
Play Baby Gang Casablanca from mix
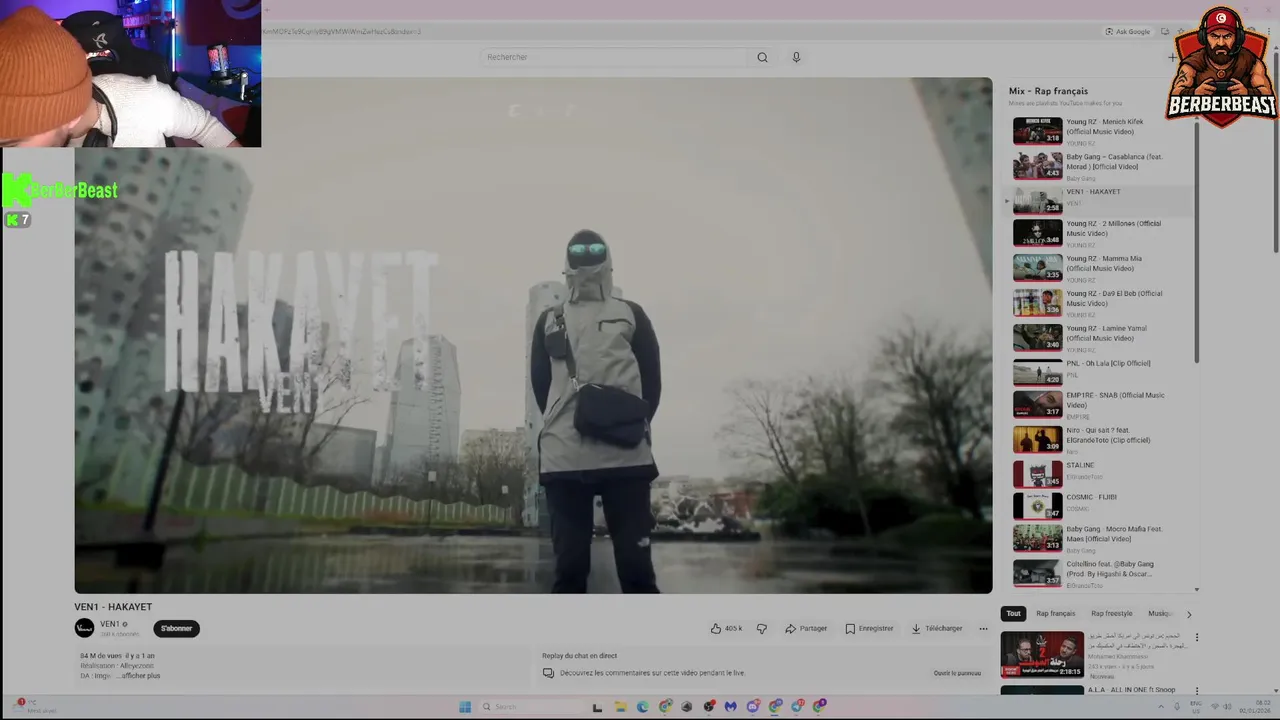[x=1100, y=166]
